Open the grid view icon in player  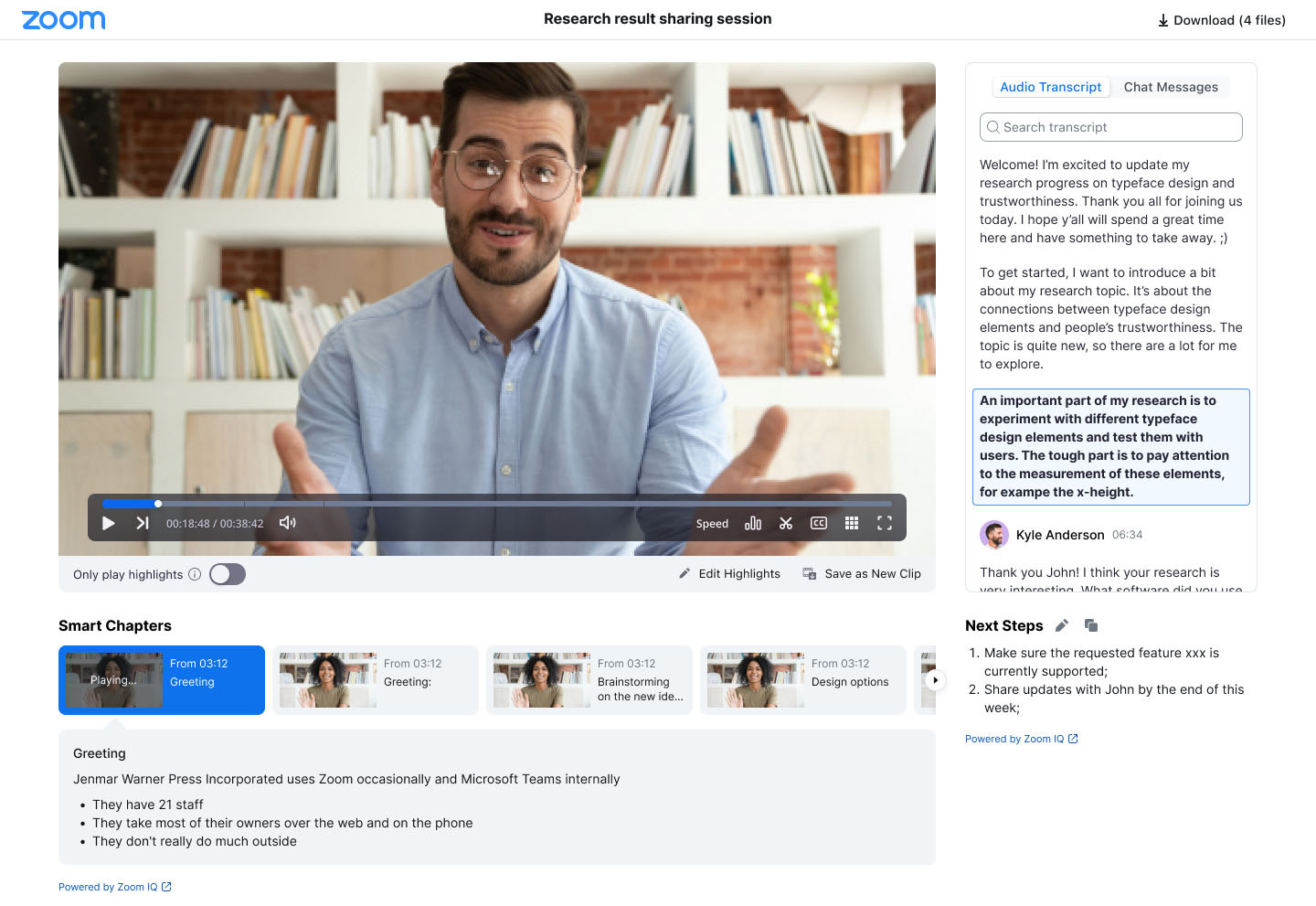[x=852, y=523]
